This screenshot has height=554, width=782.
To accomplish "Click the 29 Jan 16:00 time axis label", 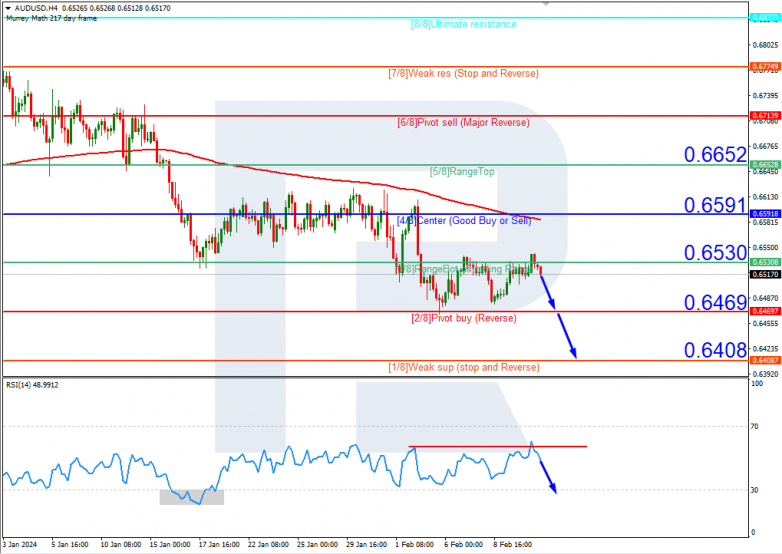I will coord(367,545).
